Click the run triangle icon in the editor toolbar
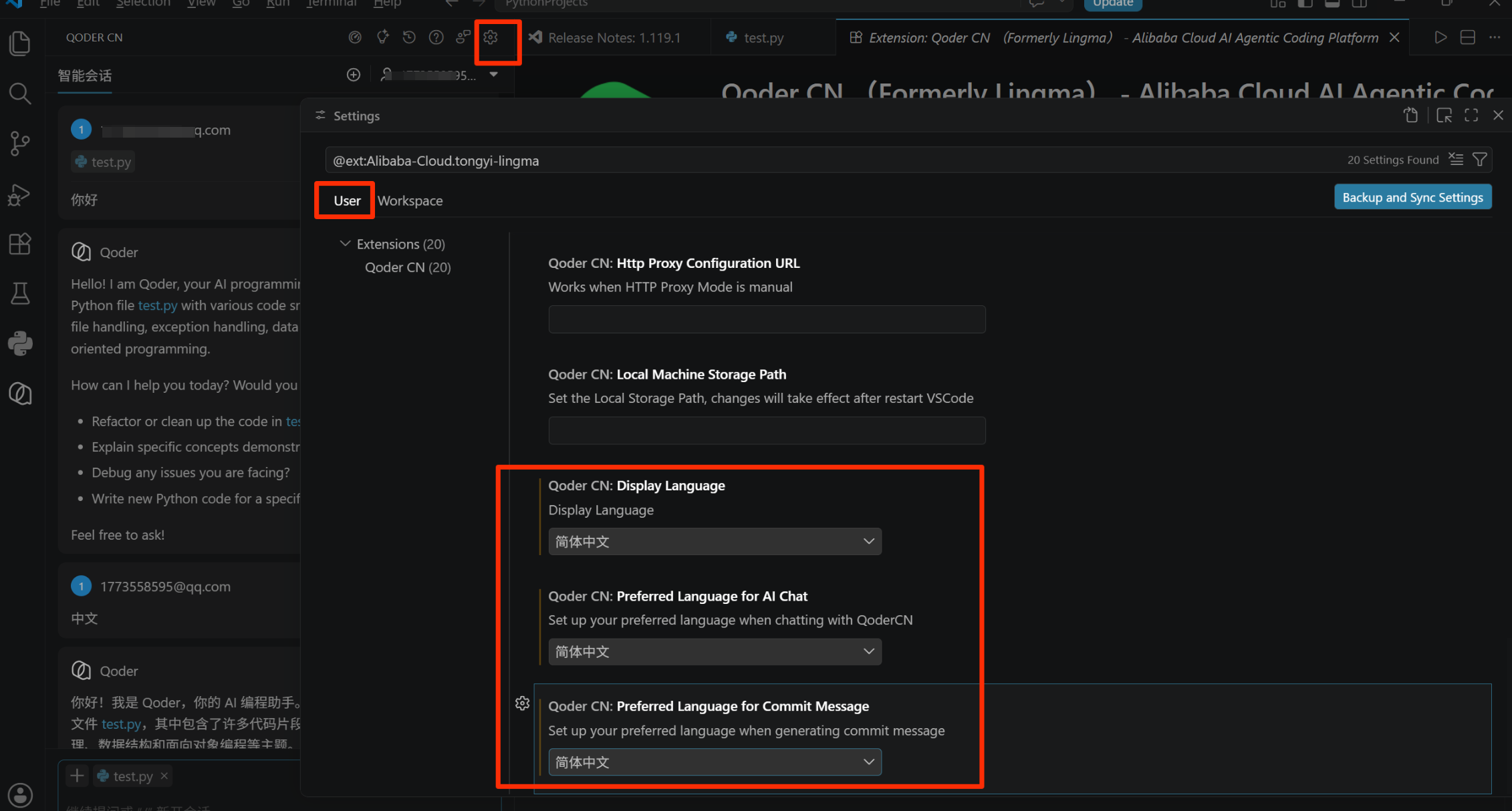1512x811 pixels. (x=1440, y=37)
